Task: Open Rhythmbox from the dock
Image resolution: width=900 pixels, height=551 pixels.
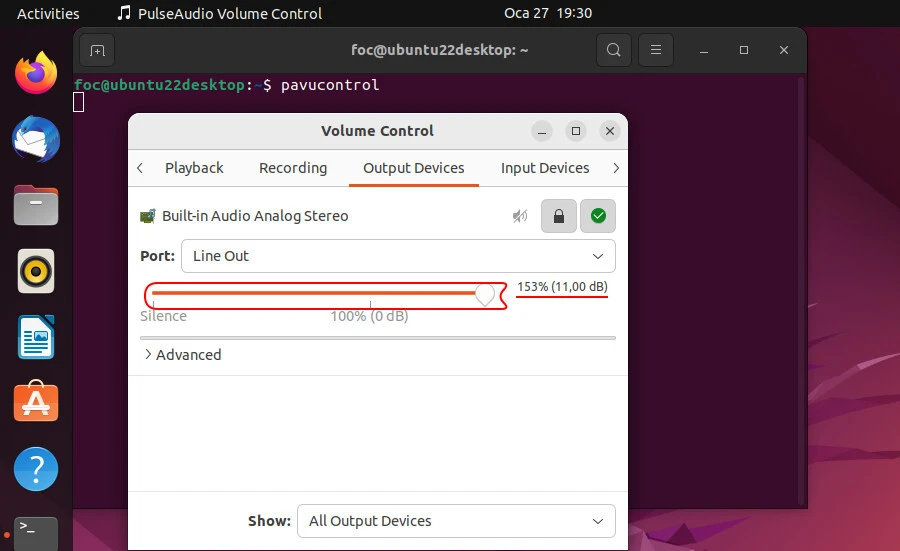Action: pyautogui.click(x=36, y=271)
